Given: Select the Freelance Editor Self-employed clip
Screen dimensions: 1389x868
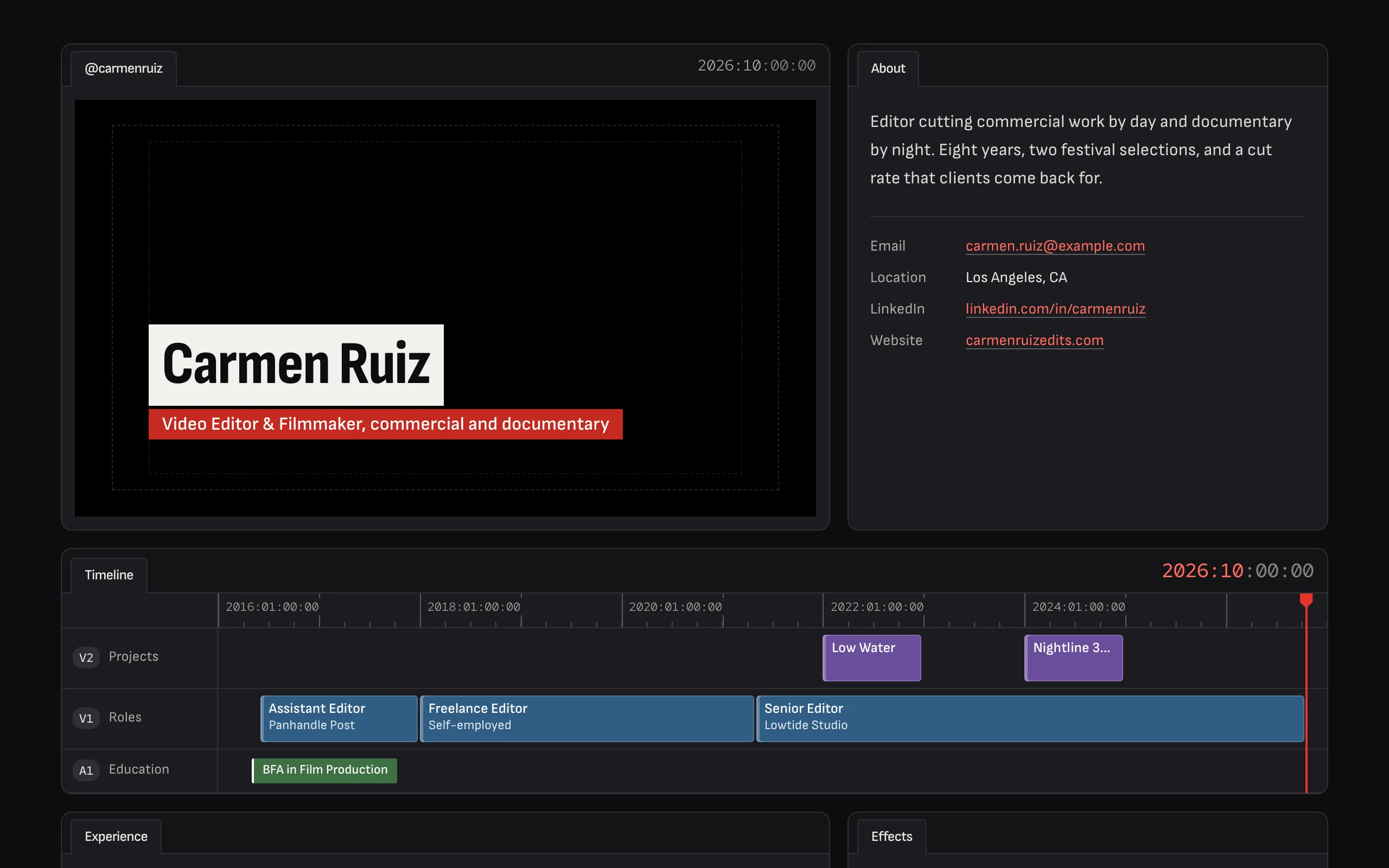Looking at the screenshot, I should coord(587,719).
